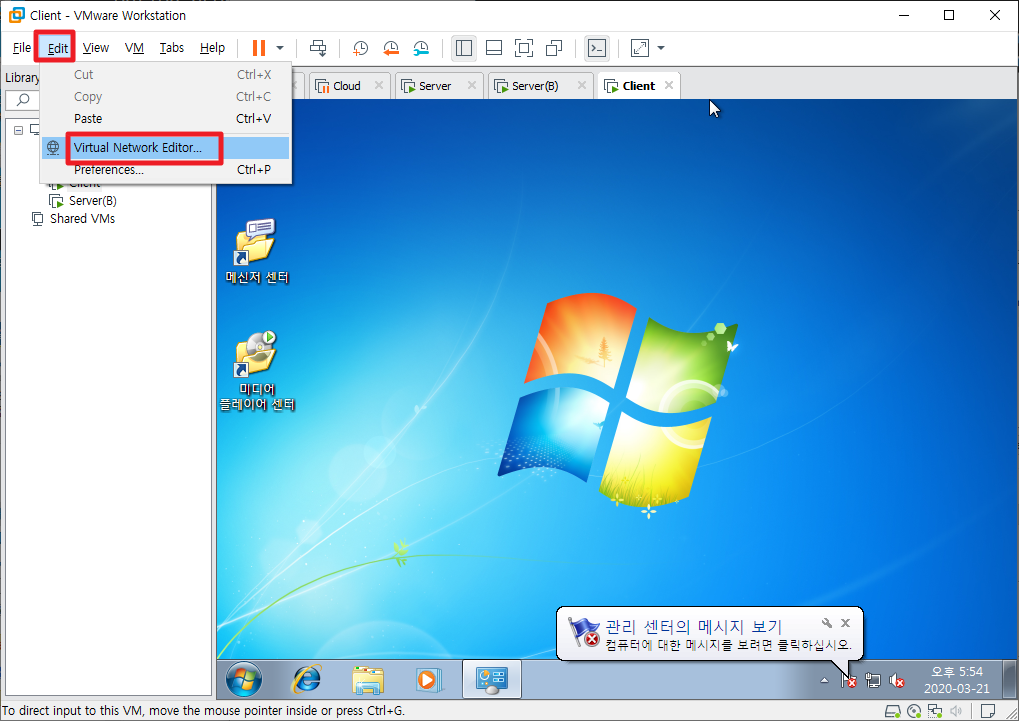Take a snapshot of this VM
1019x721 pixels.
coord(360,48)
